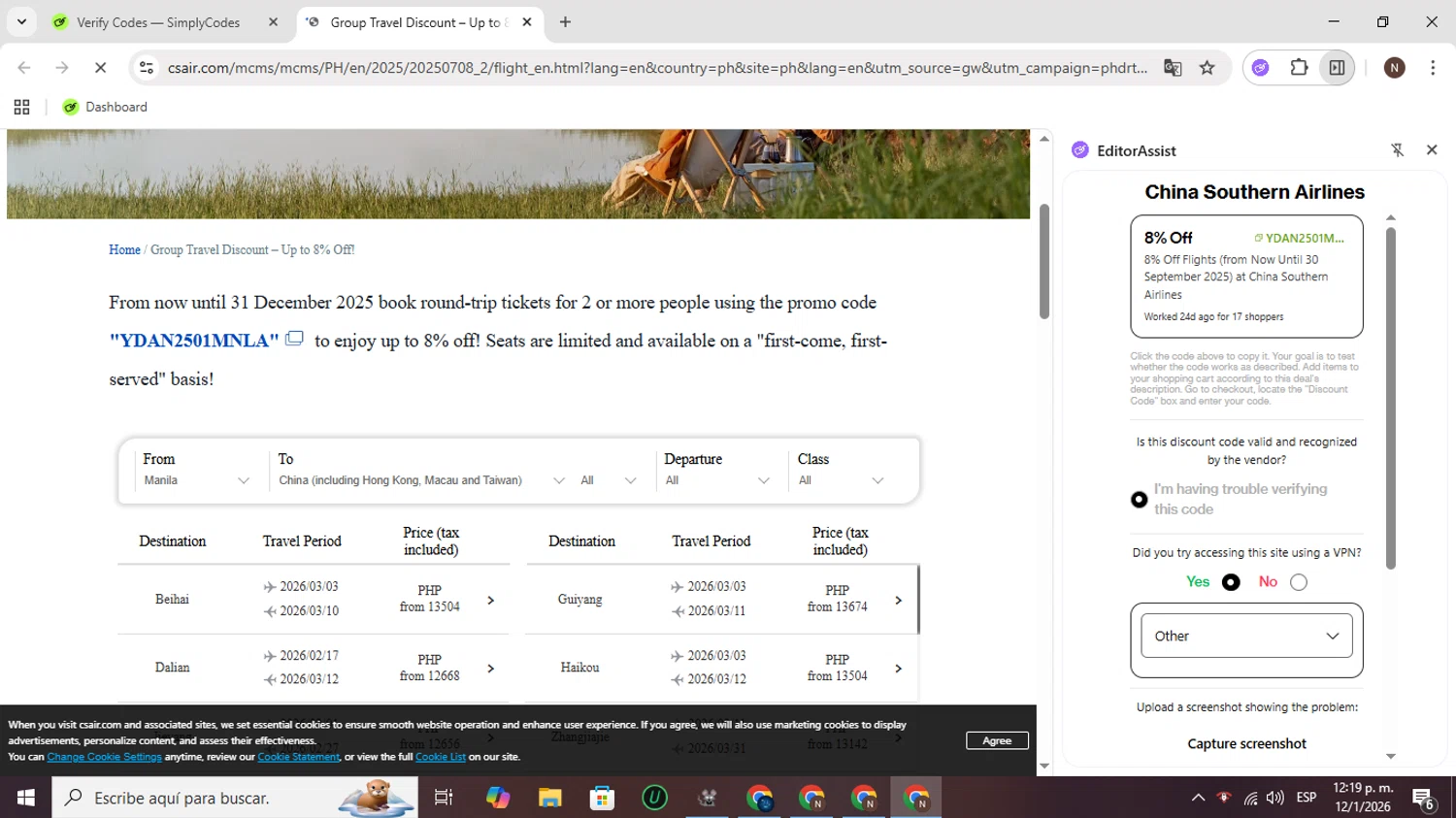
Task: Open network status icon in system tray
Action: point(1250,798)
